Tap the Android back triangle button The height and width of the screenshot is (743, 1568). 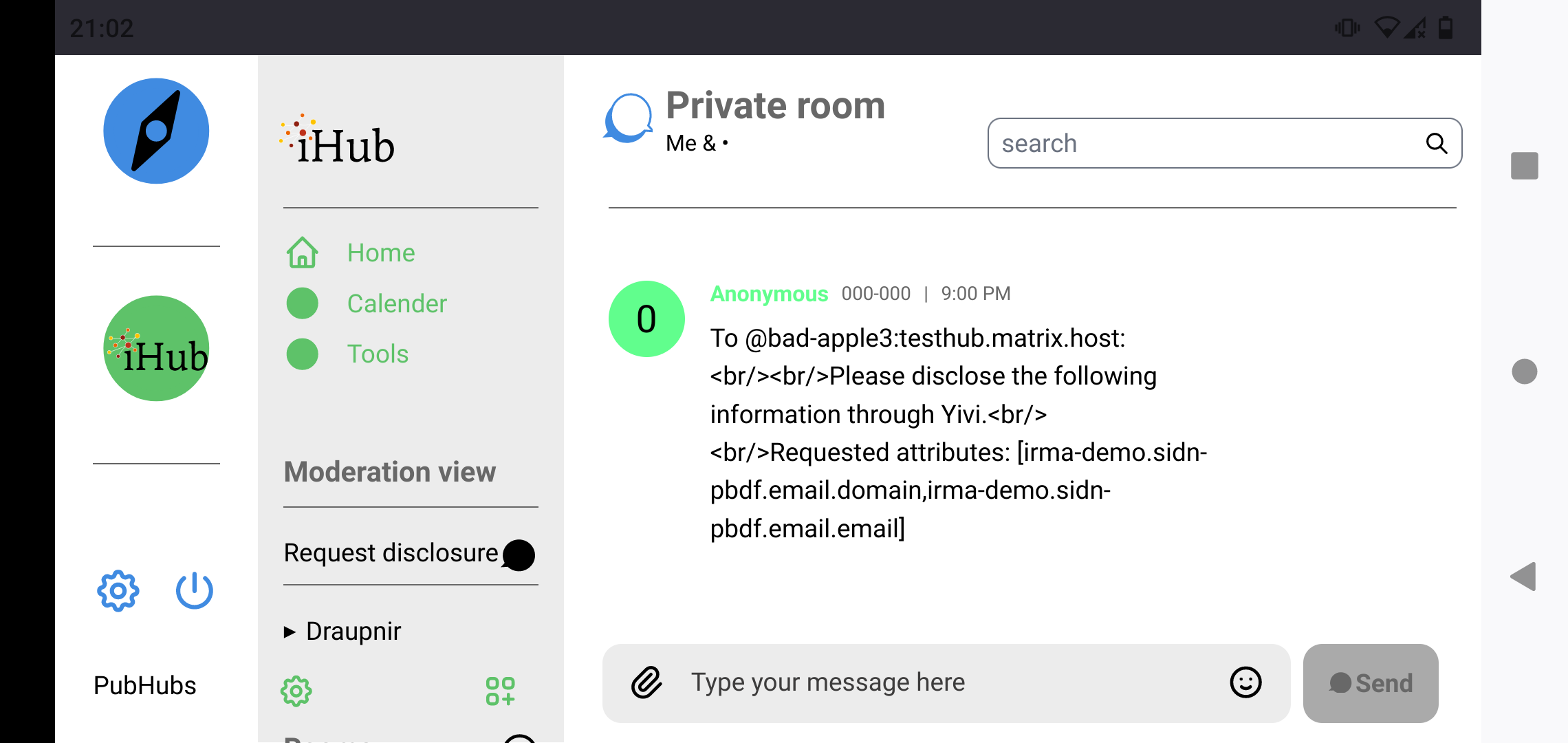click(1523, 577)
